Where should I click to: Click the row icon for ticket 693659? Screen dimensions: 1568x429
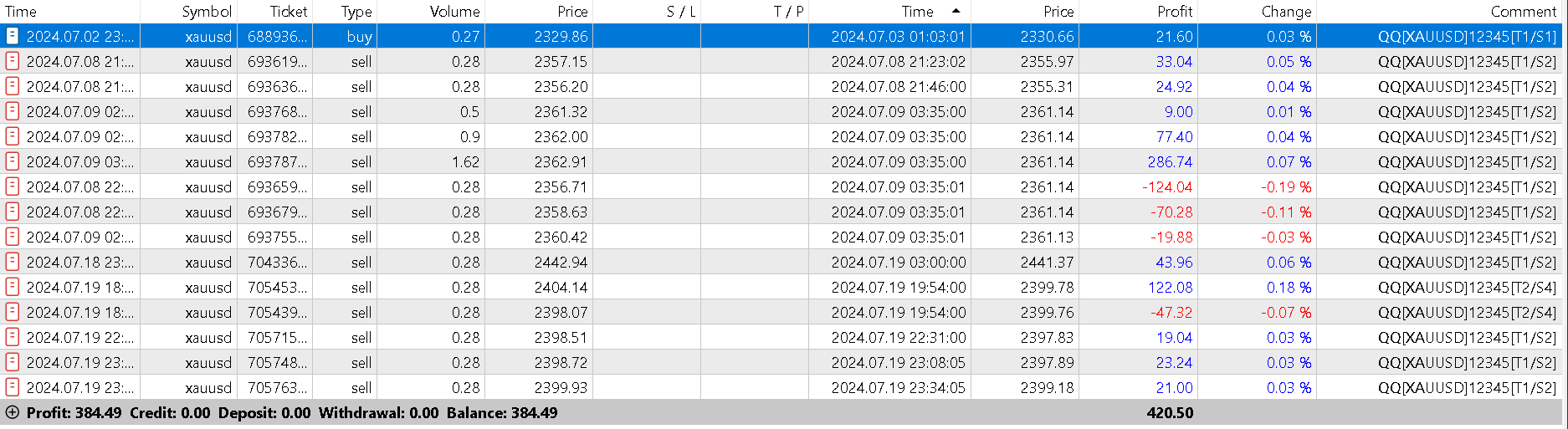13,186
